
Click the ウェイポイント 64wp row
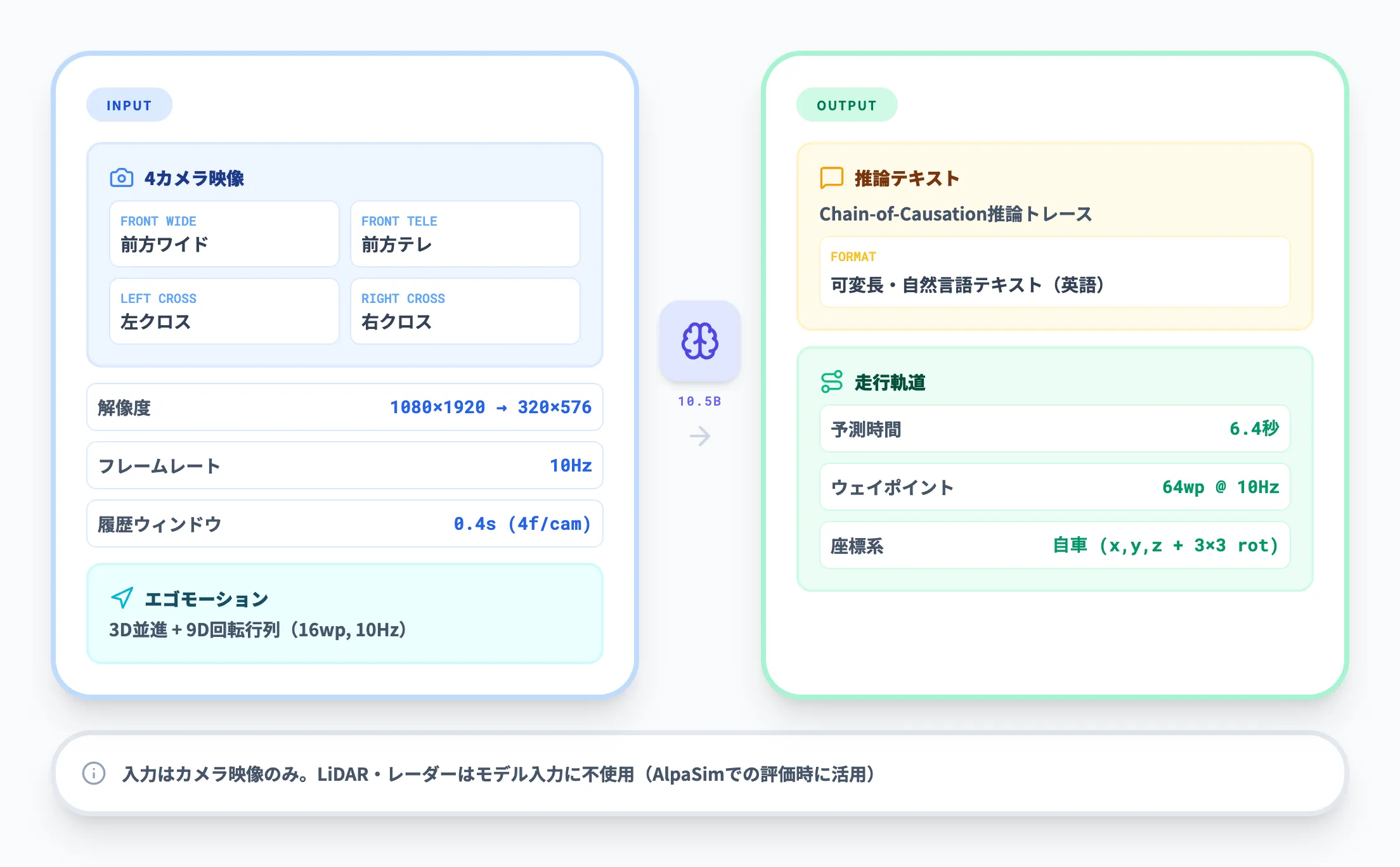point(1054,487)
